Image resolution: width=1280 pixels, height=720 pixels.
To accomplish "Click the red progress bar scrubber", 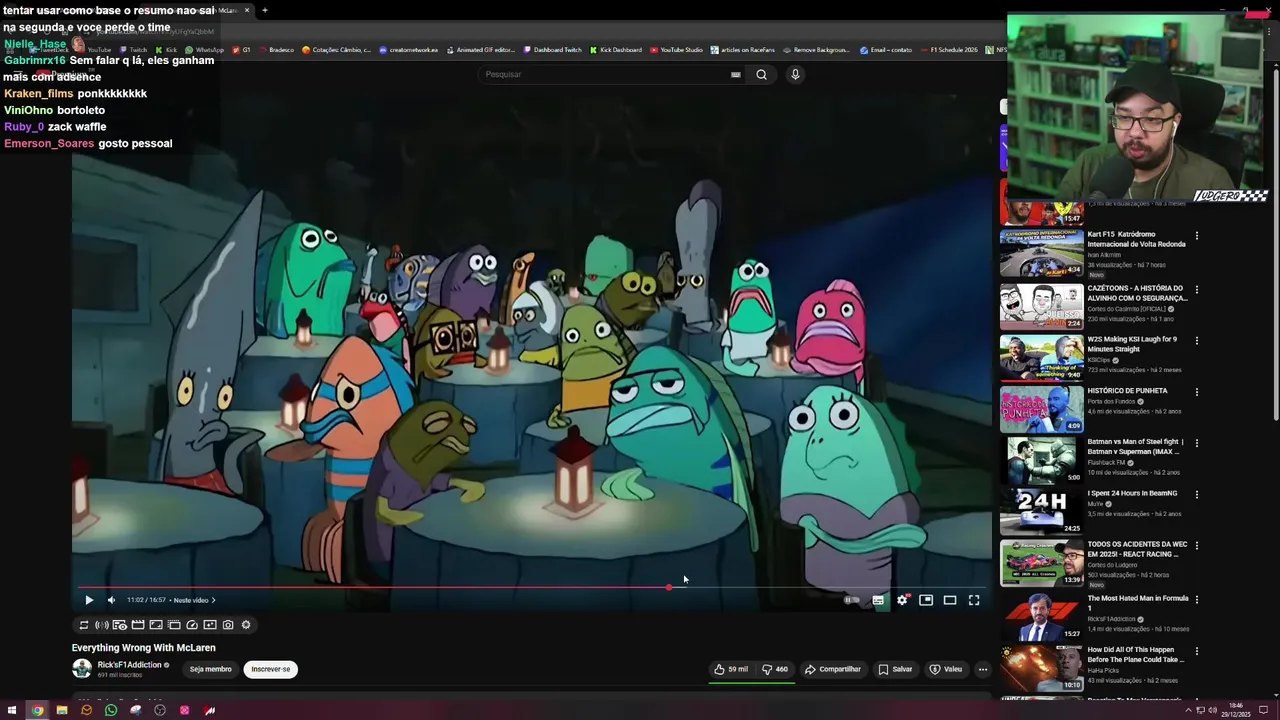I will coord(669,587).
